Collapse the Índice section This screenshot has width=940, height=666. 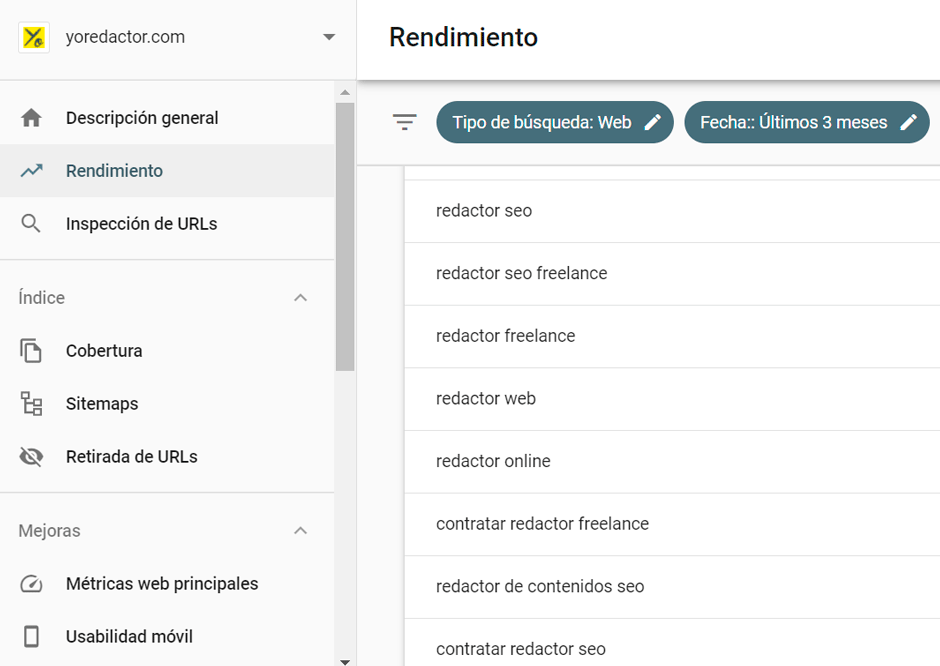coord(300,297)
